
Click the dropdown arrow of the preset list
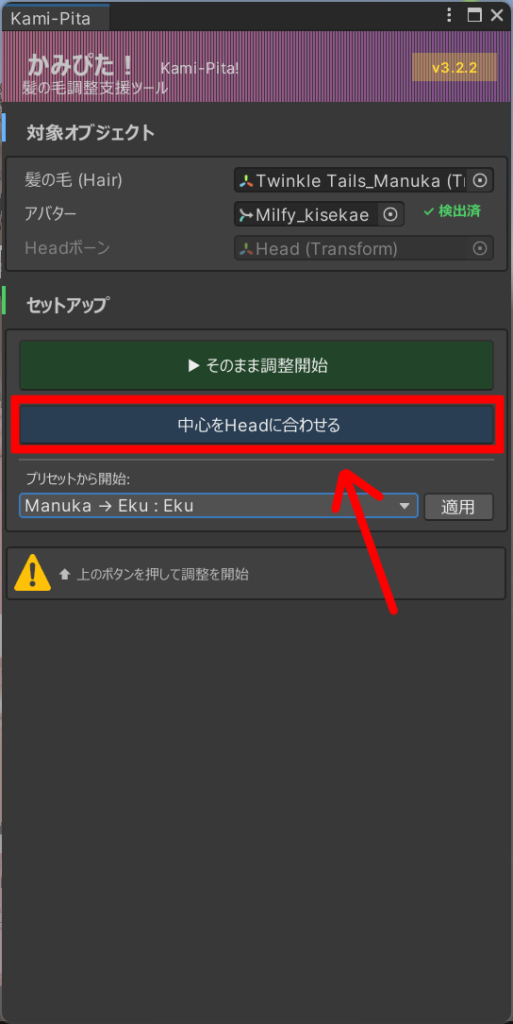[405, 505]
